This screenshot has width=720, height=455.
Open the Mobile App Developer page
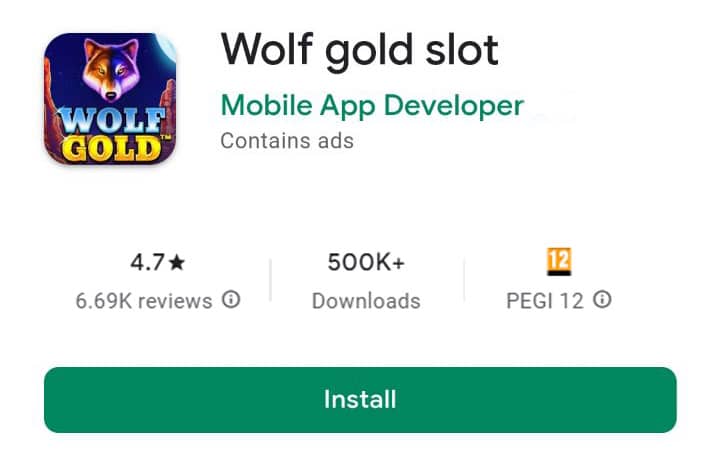pos(372,106)
